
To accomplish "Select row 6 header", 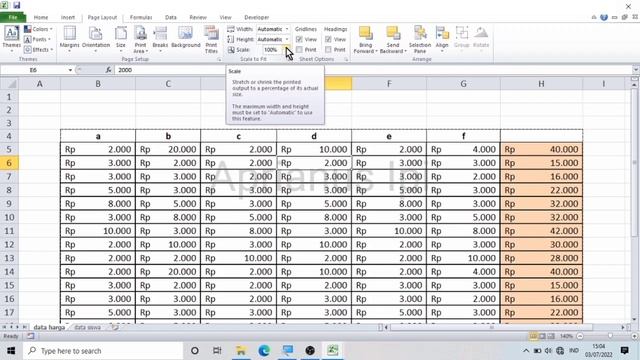I will click(x=9, y=163).
